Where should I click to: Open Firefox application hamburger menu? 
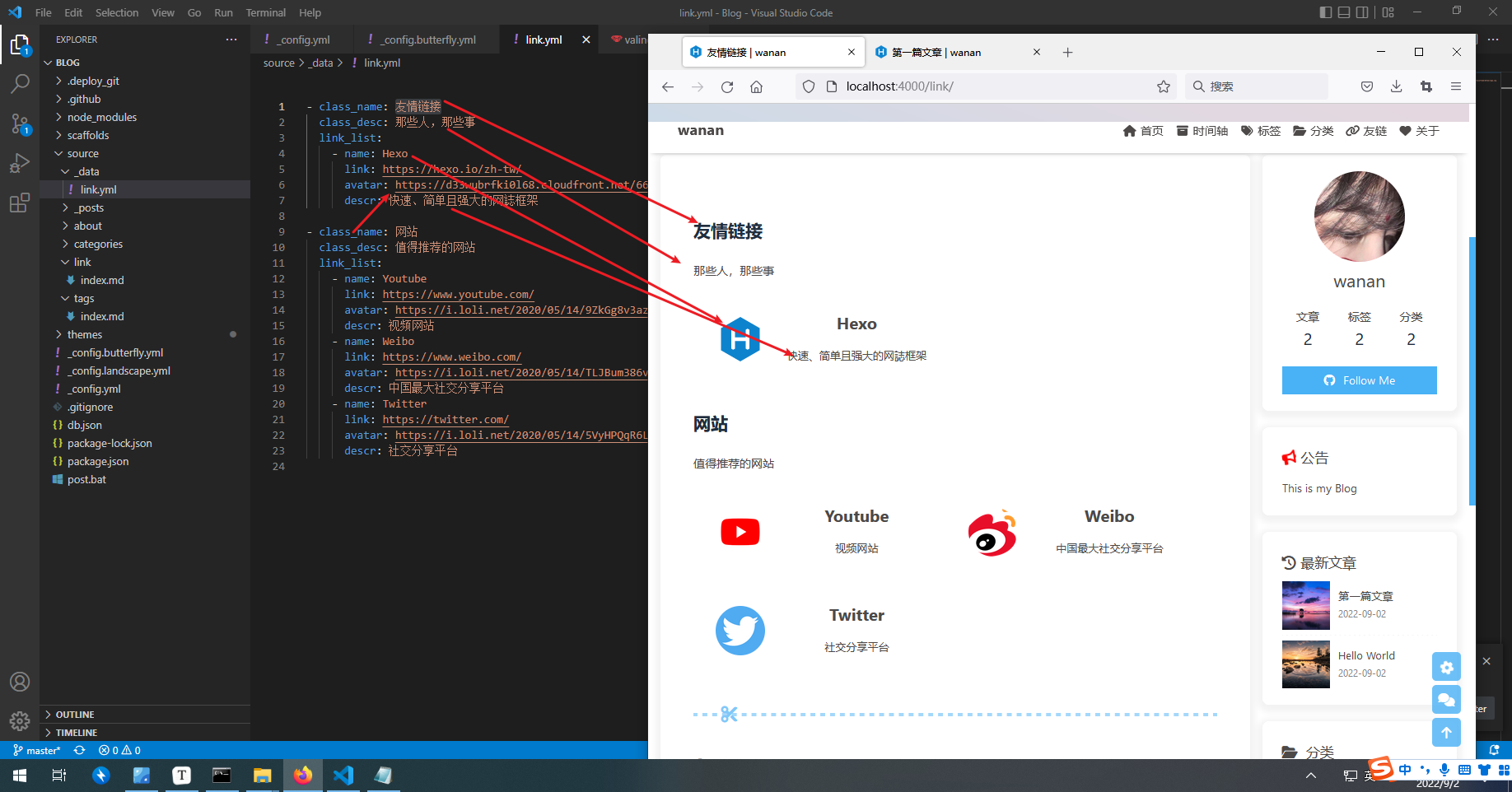tap(1456, 86)
